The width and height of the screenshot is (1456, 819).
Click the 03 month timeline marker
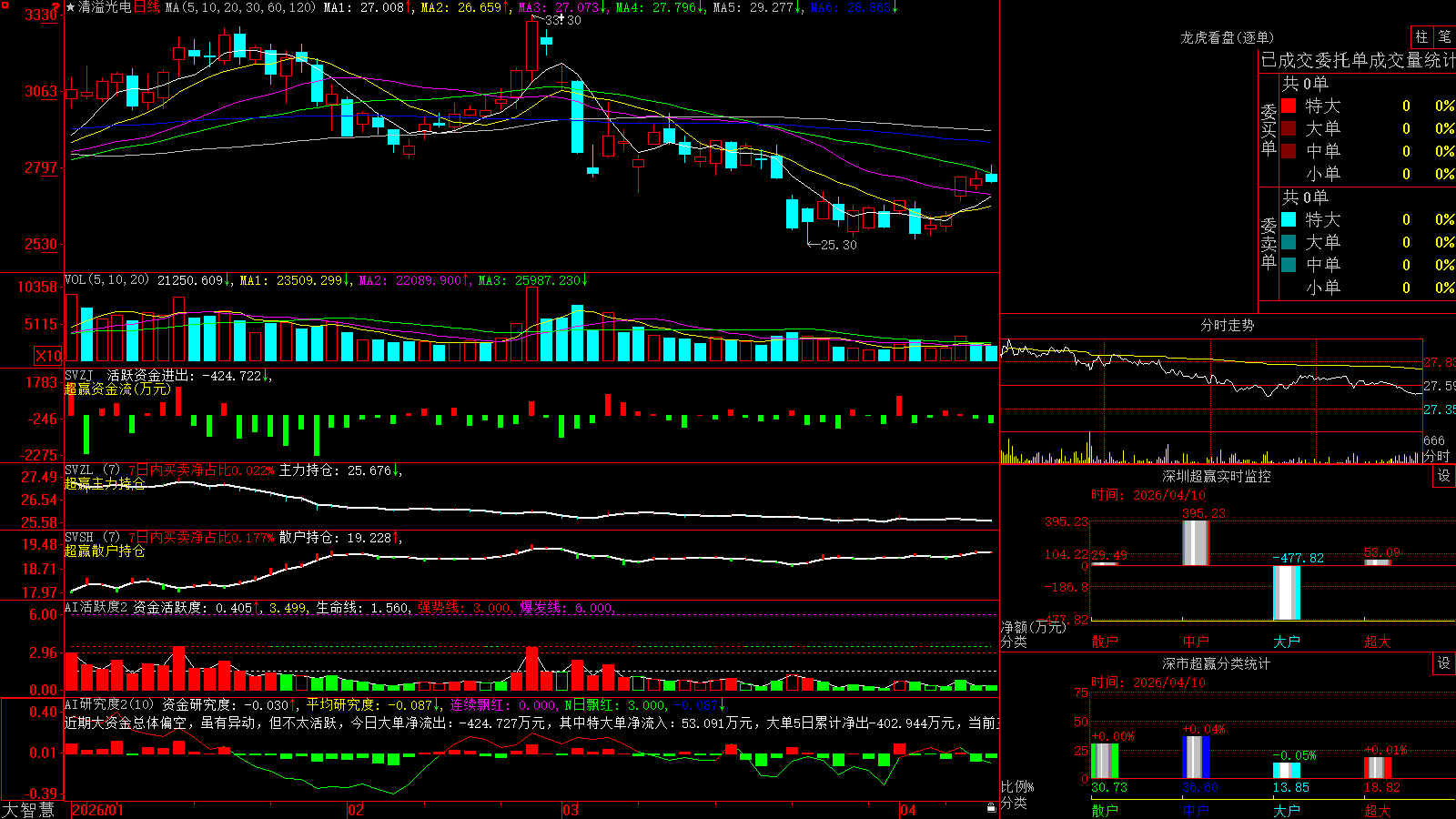[x=571, y=810]
